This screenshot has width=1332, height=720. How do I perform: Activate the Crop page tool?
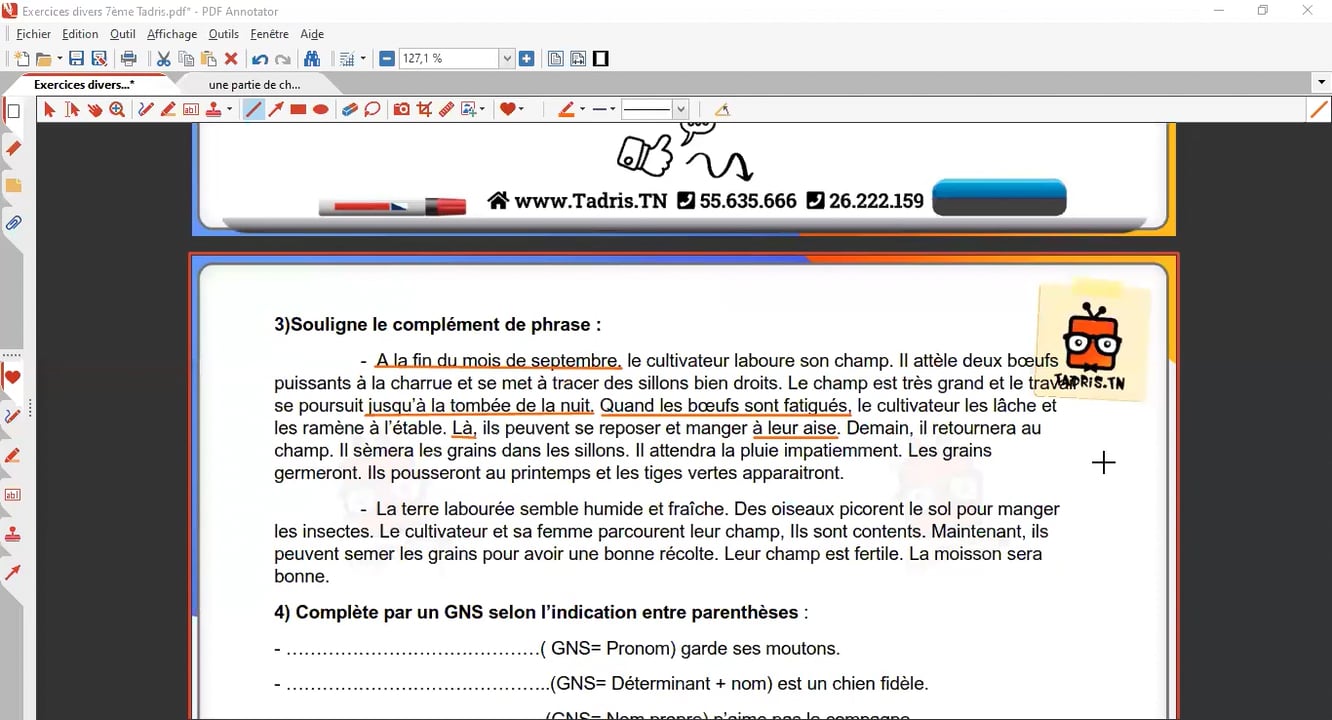pos(424,110)
